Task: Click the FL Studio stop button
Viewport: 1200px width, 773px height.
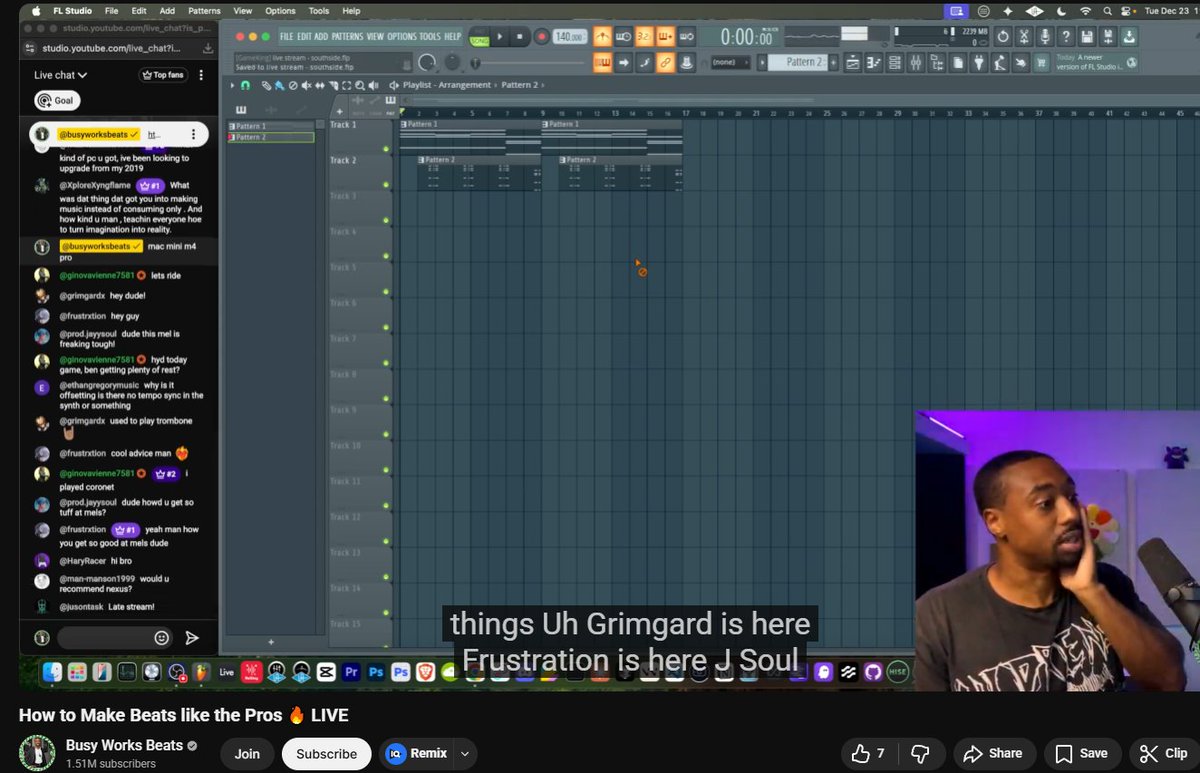Action: point(520,37)
